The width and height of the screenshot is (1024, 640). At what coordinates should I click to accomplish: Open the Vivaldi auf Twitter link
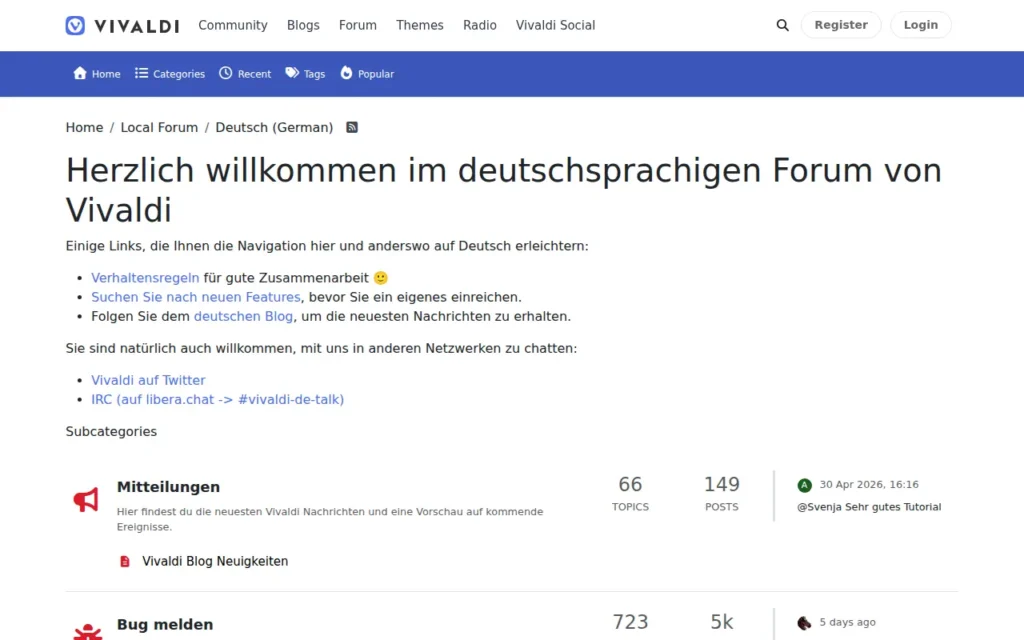(x=148, y=380)
